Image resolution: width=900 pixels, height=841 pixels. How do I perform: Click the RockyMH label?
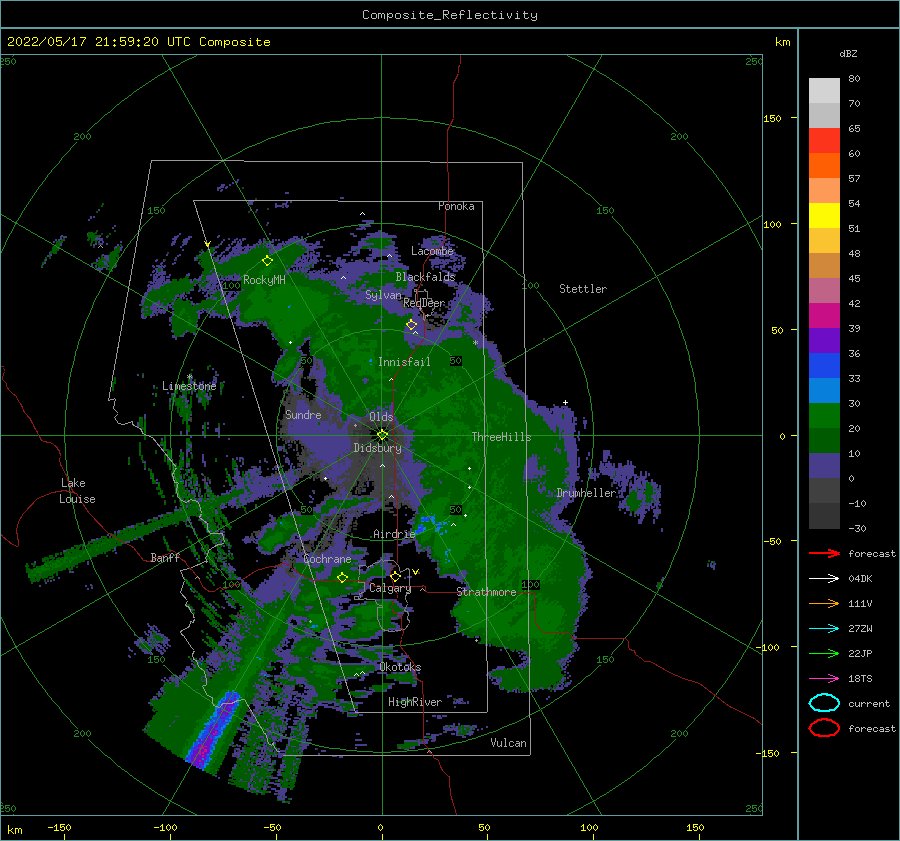click(264, 280)
